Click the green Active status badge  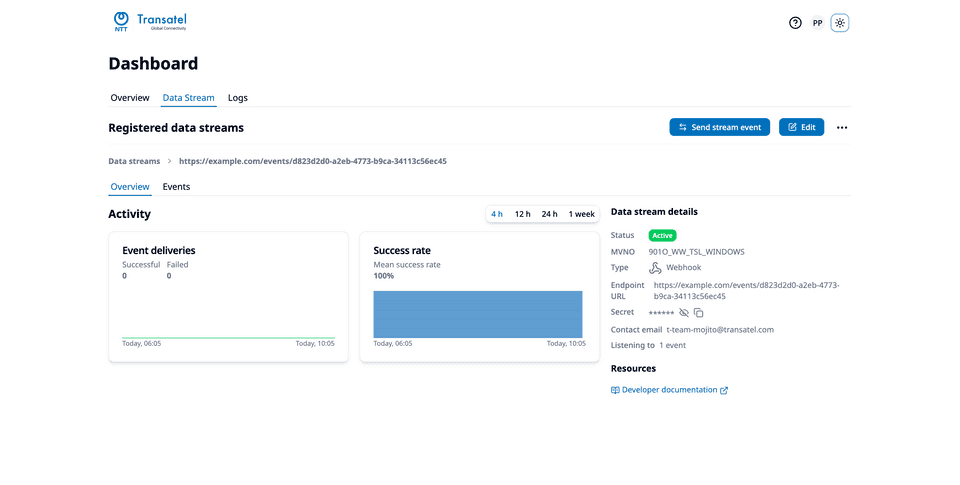point(662,236)
